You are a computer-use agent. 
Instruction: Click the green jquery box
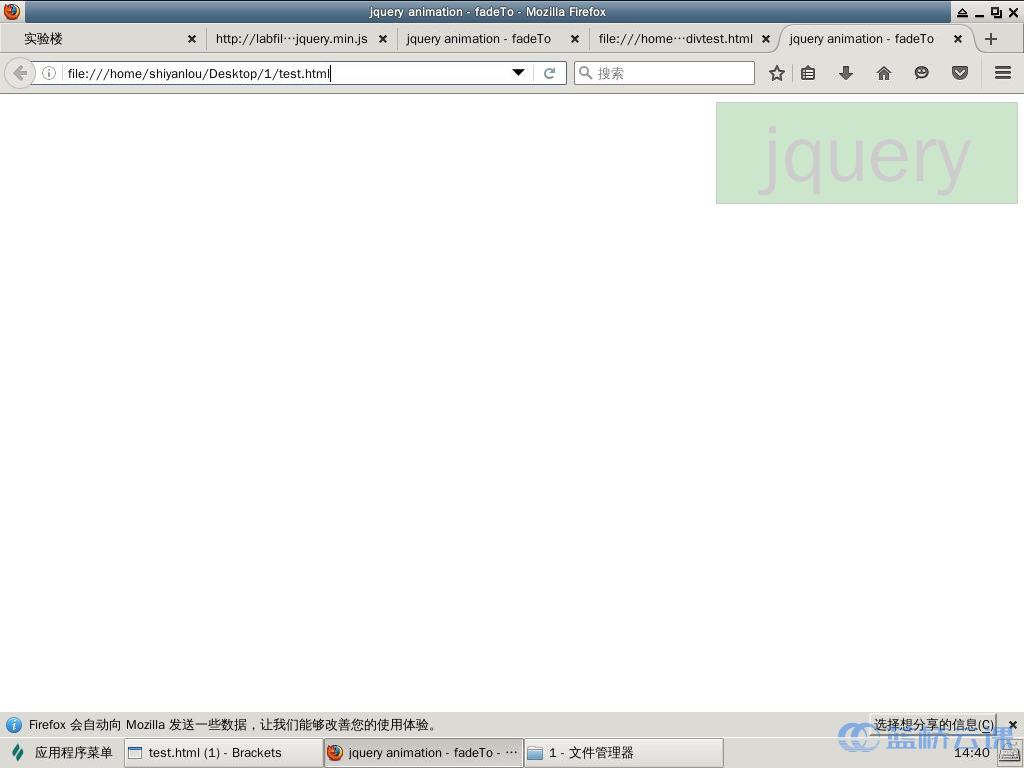click(x=866, y=153)
